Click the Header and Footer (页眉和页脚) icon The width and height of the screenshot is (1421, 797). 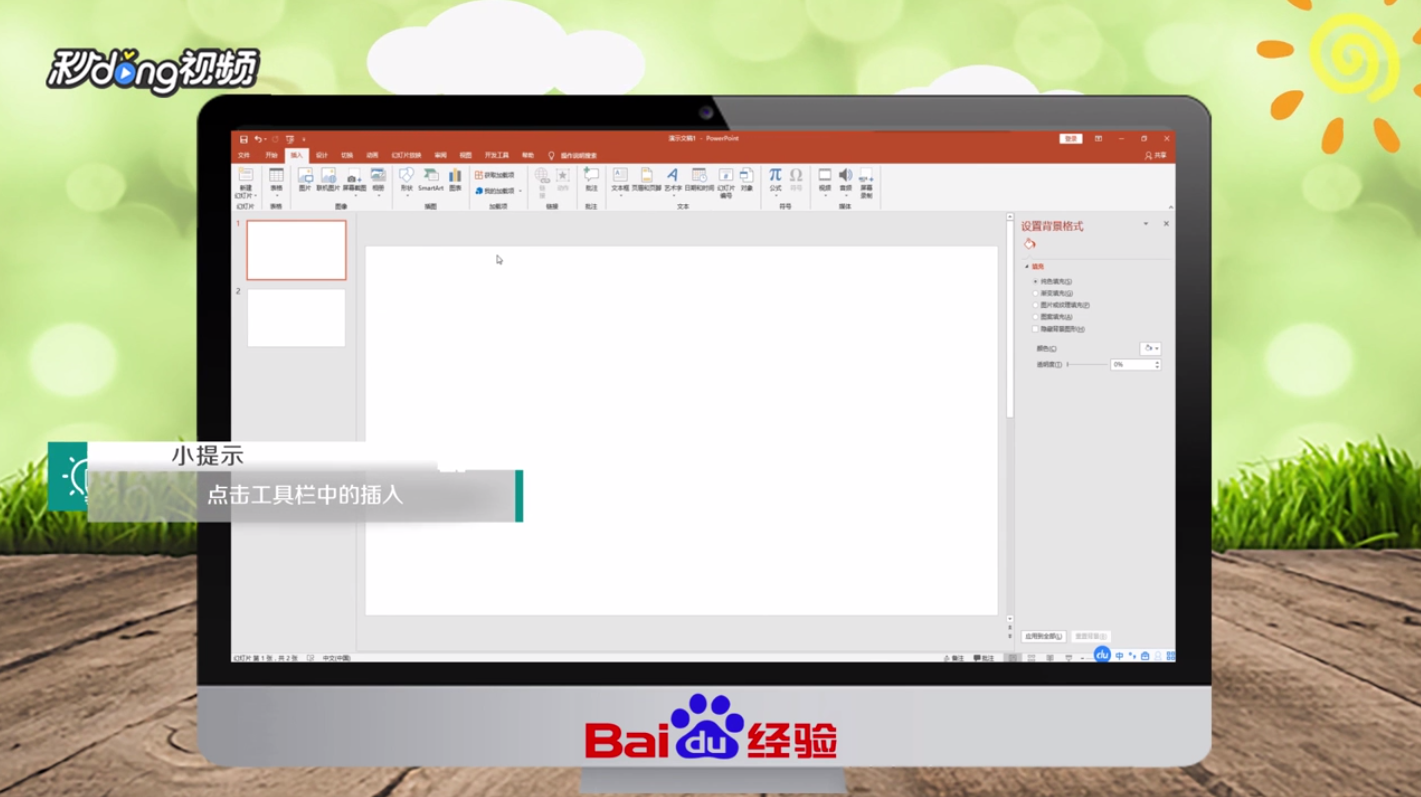646,175
